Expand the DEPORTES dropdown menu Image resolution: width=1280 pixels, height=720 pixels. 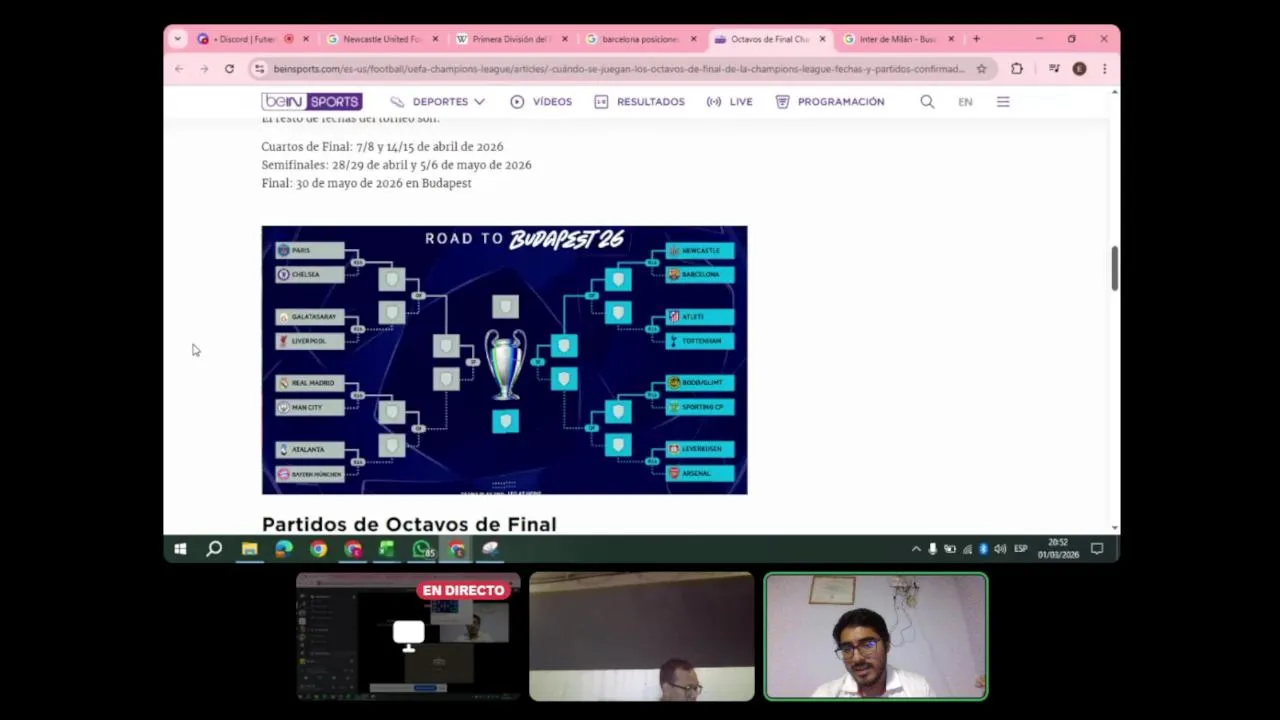(438, 101)
